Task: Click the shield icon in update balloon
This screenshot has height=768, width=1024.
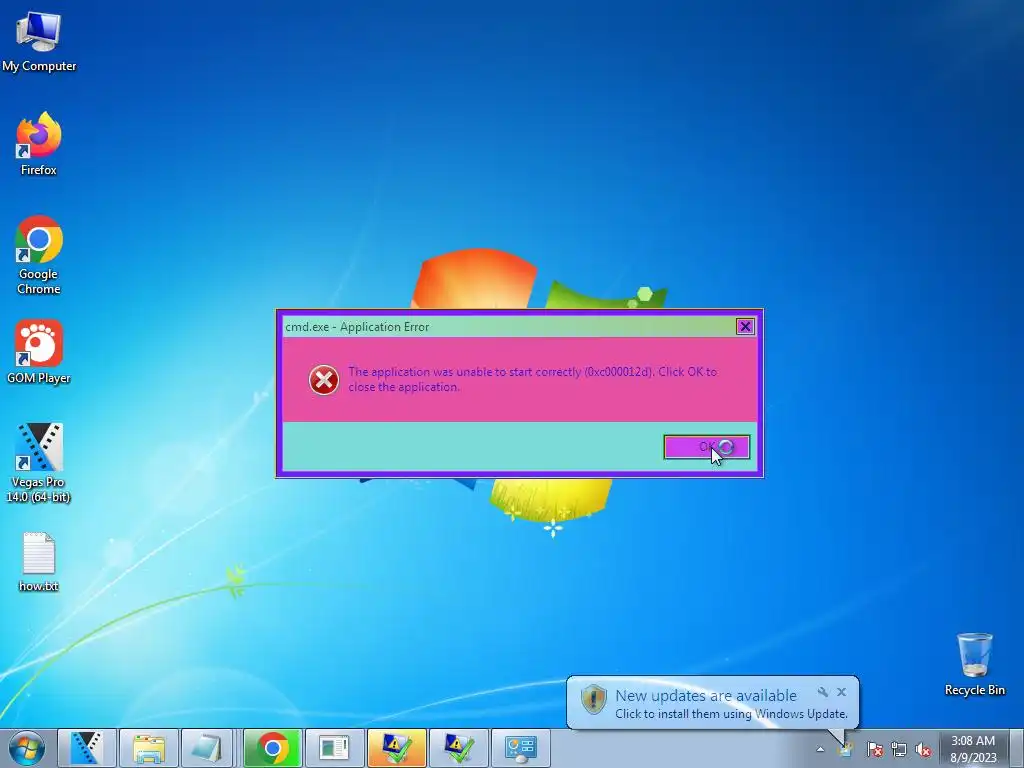Action: tap(594, 699)
